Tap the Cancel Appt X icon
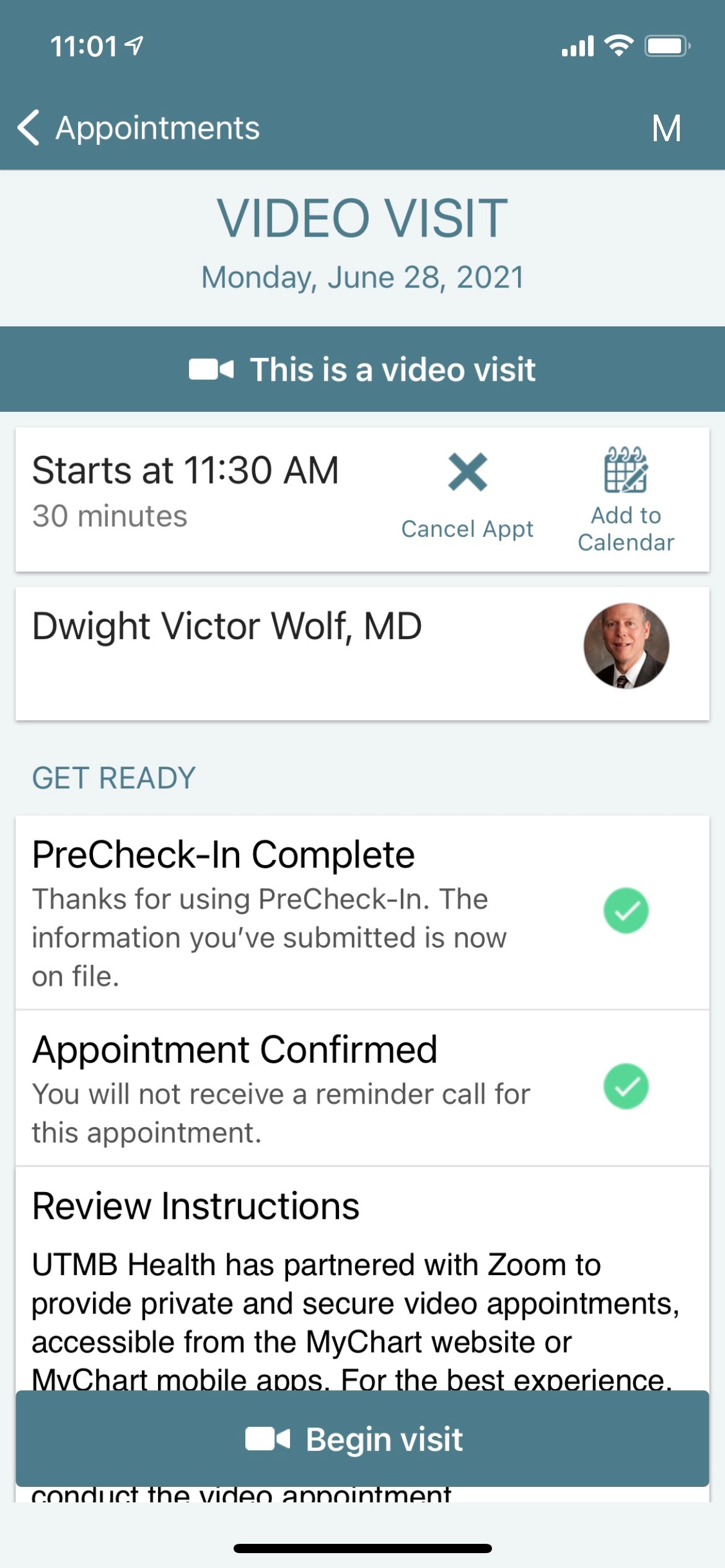 (468, 472)
